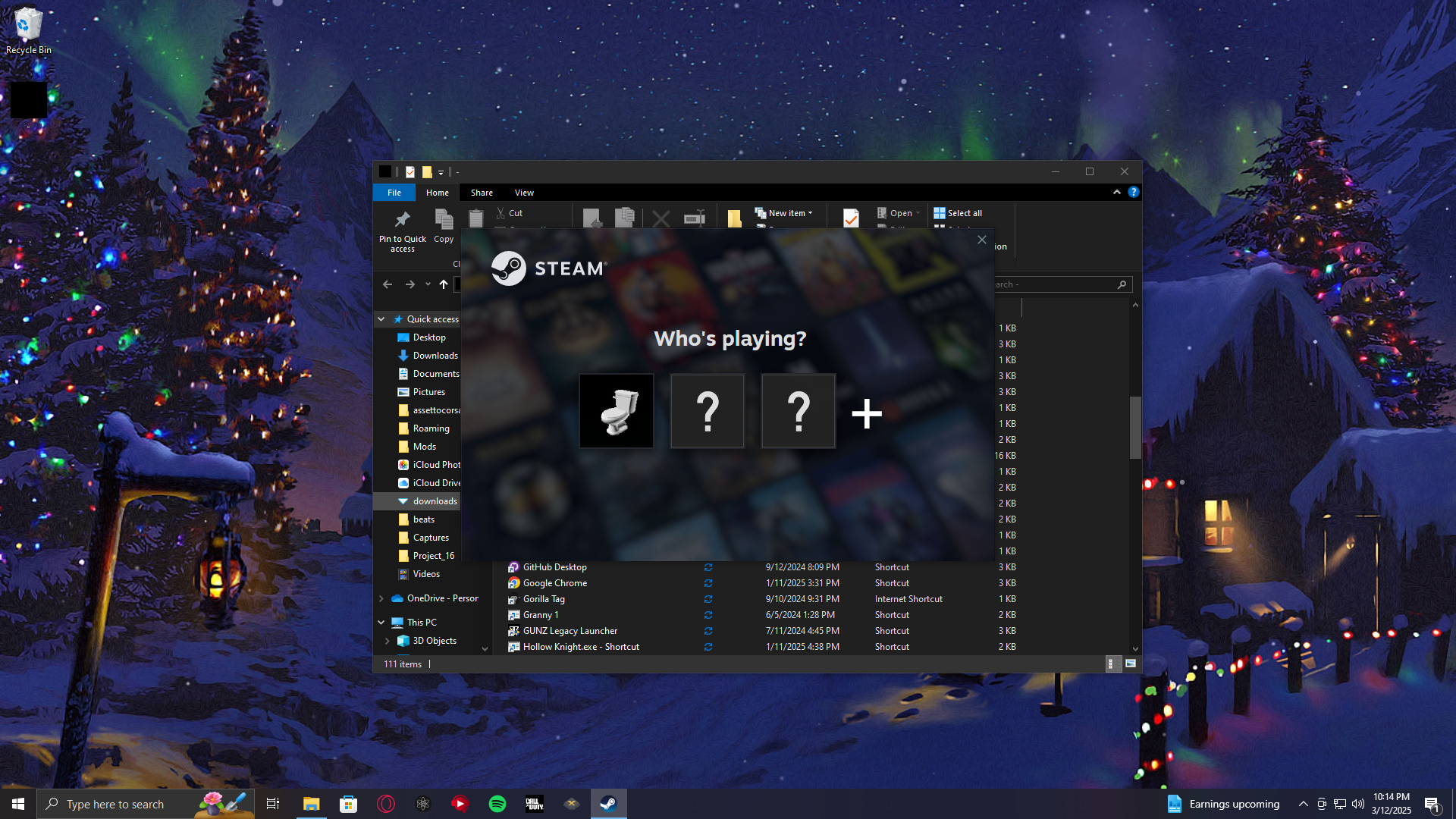Collapse the Quick access tree node

pos(381,319)
